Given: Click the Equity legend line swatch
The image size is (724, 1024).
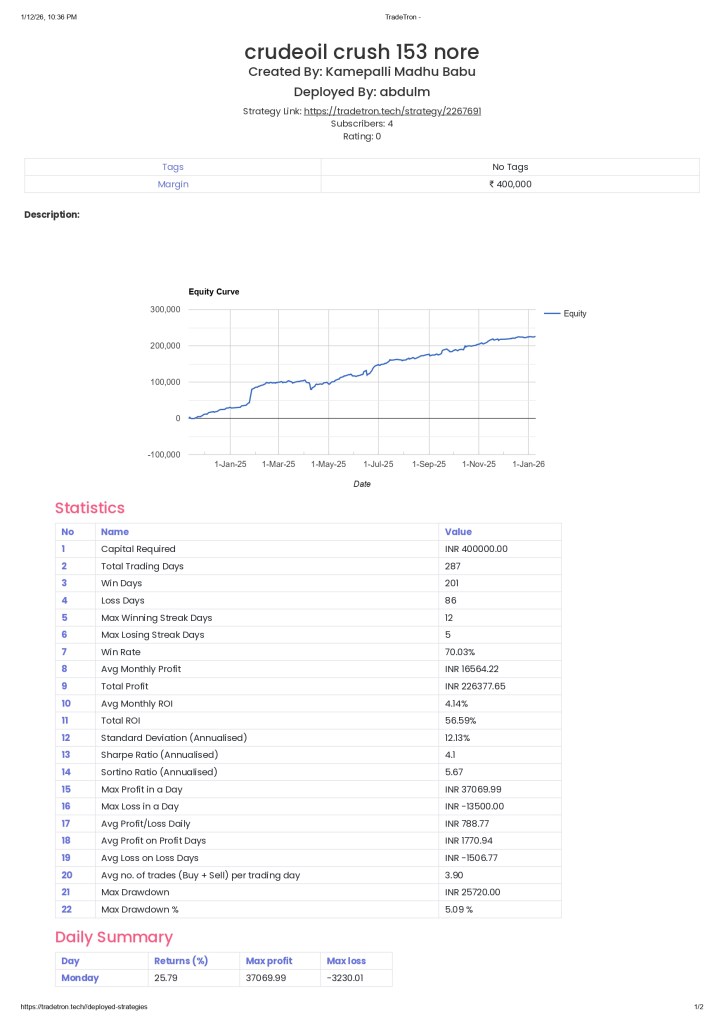Looking at the screenshot, I should (551, 314).
